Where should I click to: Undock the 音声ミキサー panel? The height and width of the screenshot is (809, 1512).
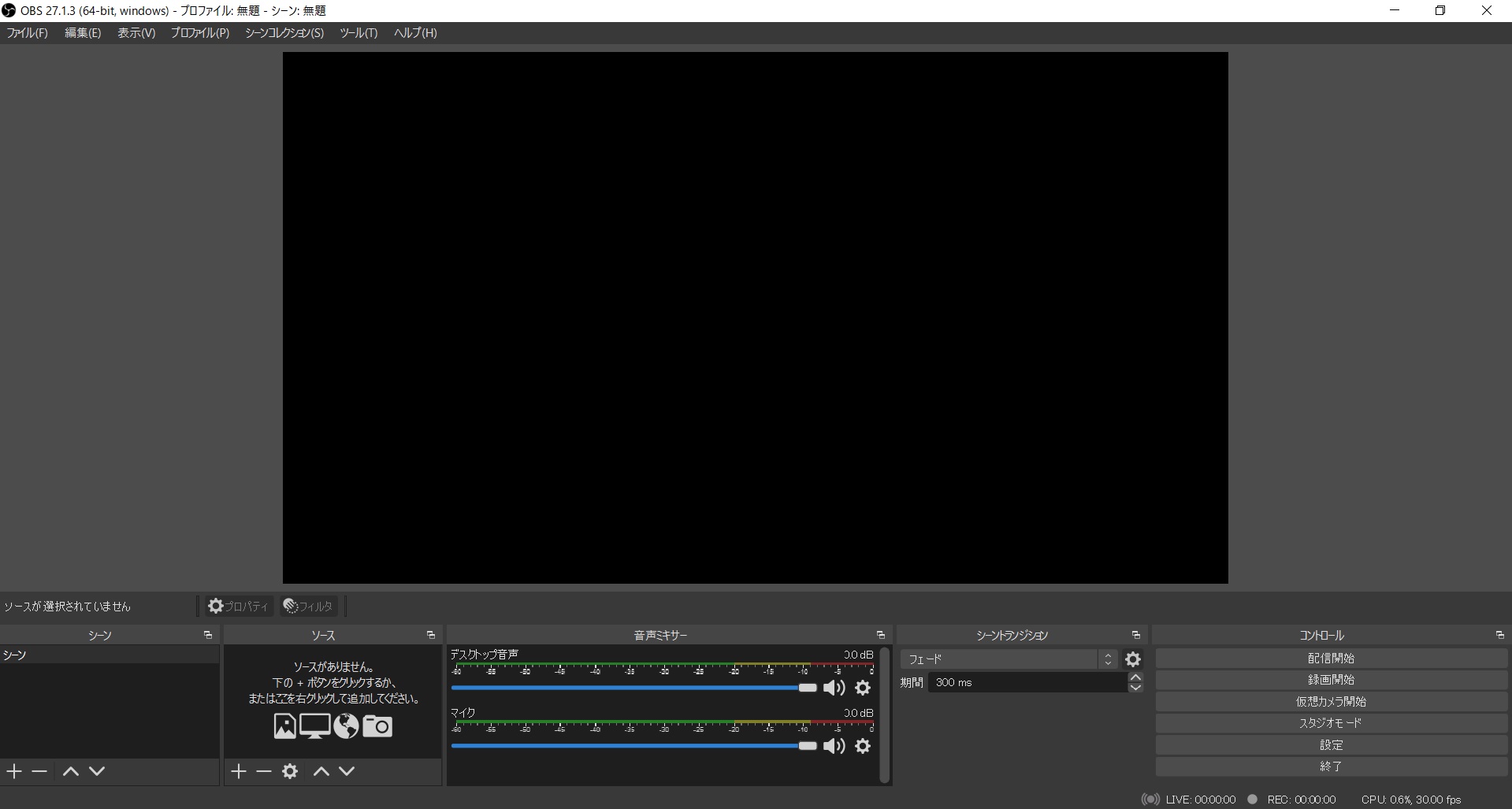[881, 635]
